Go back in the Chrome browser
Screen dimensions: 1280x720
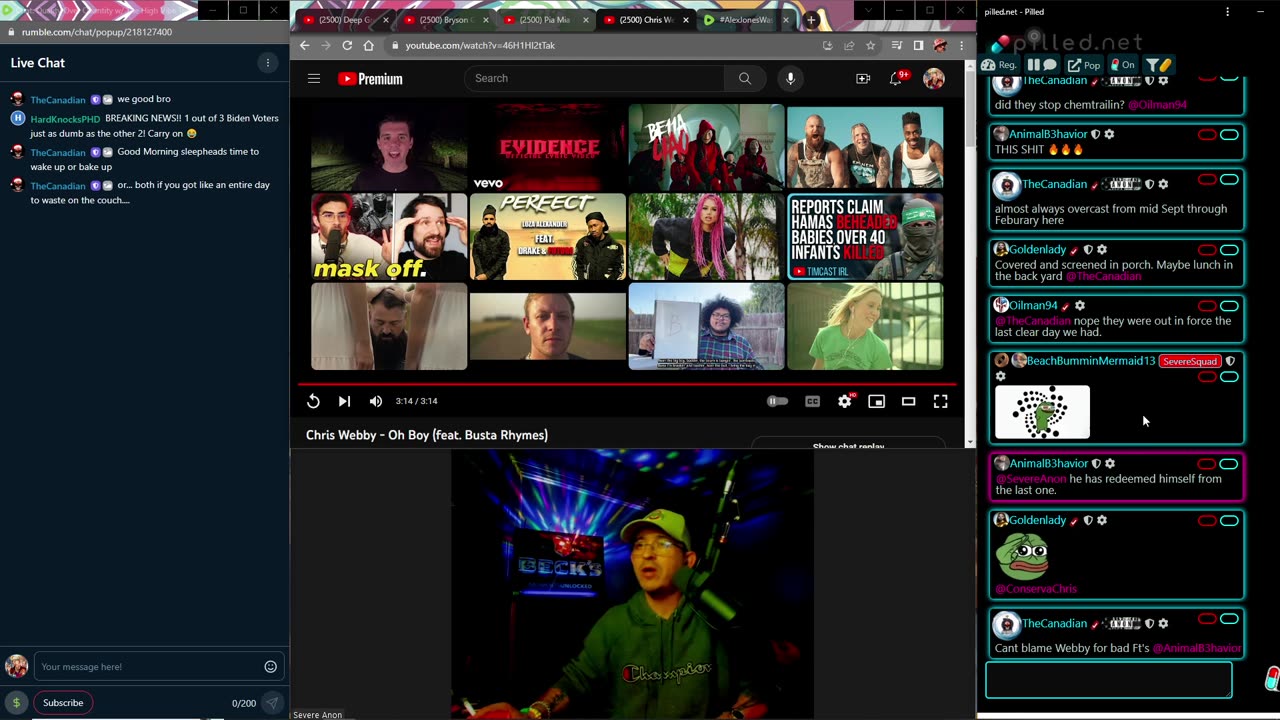click(305, 45)
